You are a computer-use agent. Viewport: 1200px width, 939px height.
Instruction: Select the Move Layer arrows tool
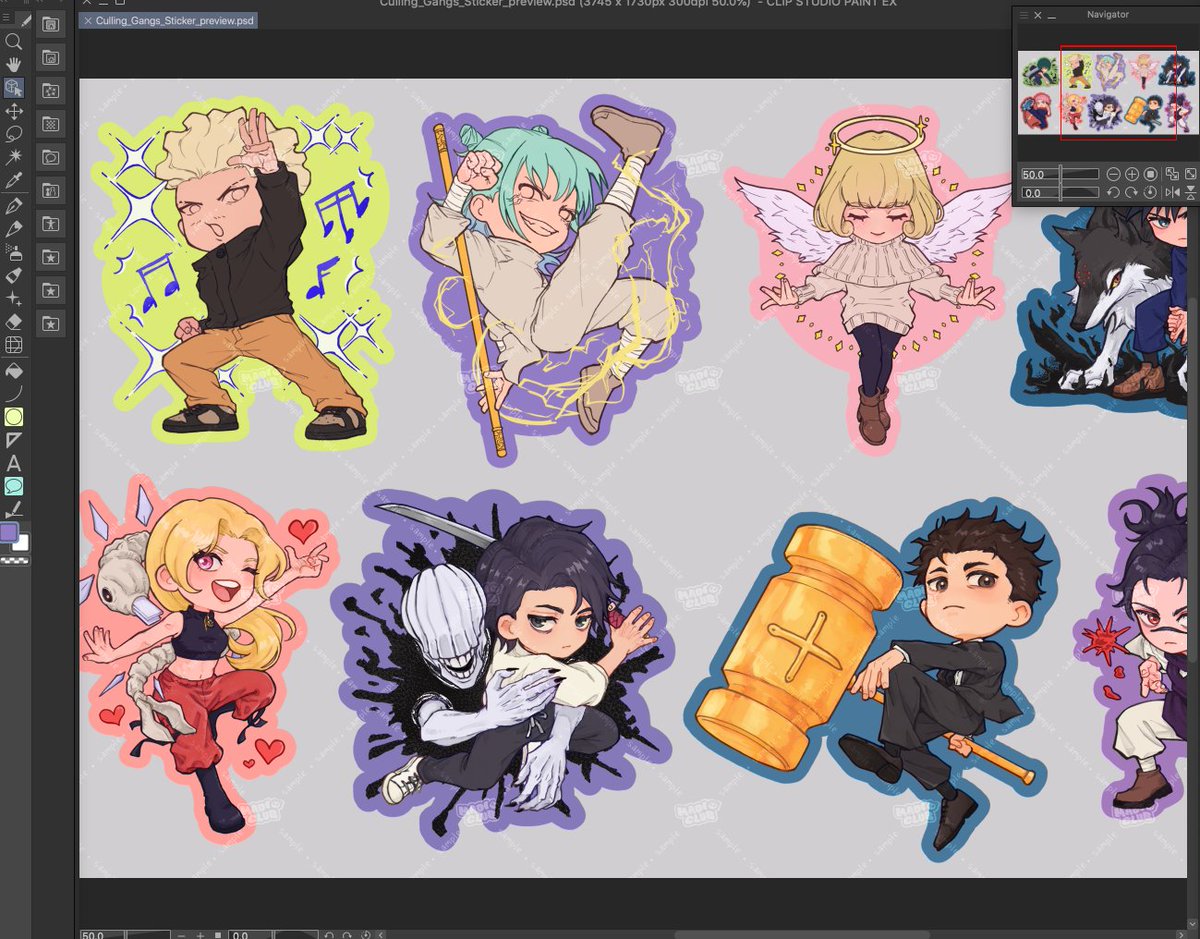(x=13, y=112)
